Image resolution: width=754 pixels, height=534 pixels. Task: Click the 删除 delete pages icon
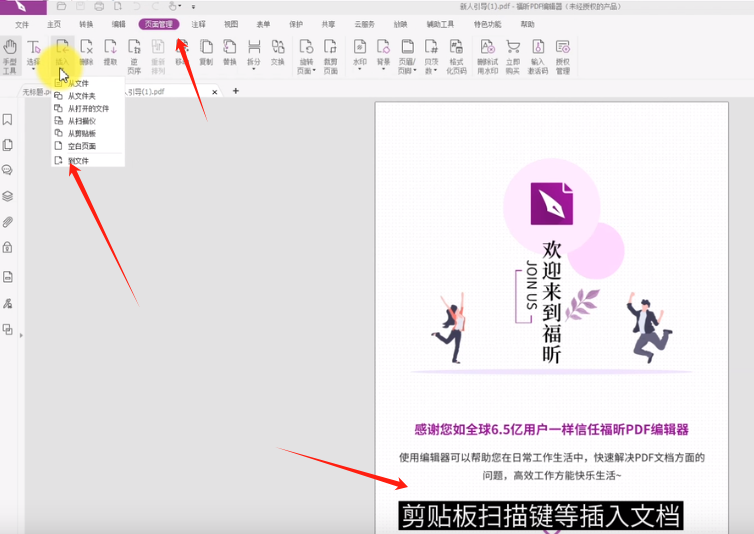tap(86, 52)
